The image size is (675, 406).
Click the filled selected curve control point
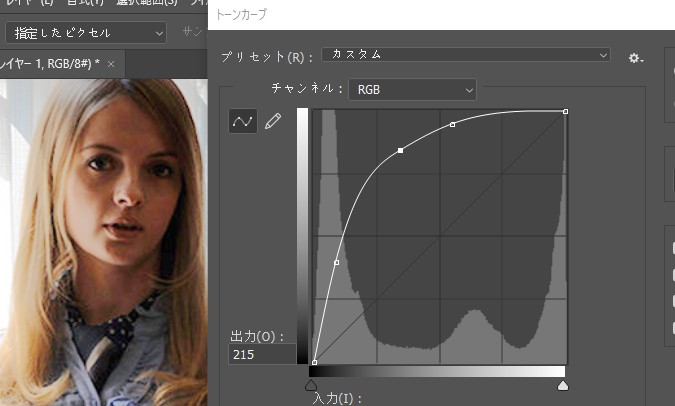(x=401, y=150)
